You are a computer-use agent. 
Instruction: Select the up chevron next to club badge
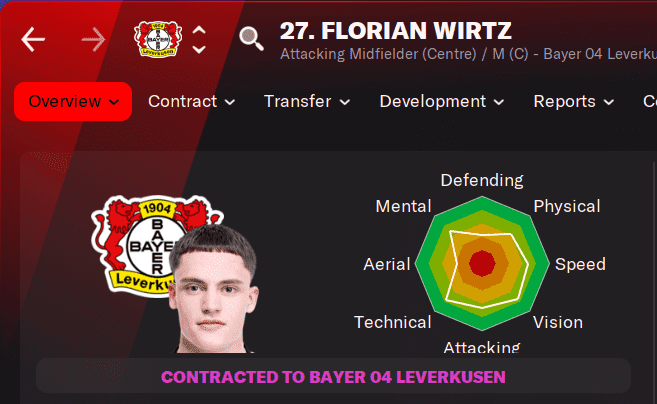(x=199, y=30)
